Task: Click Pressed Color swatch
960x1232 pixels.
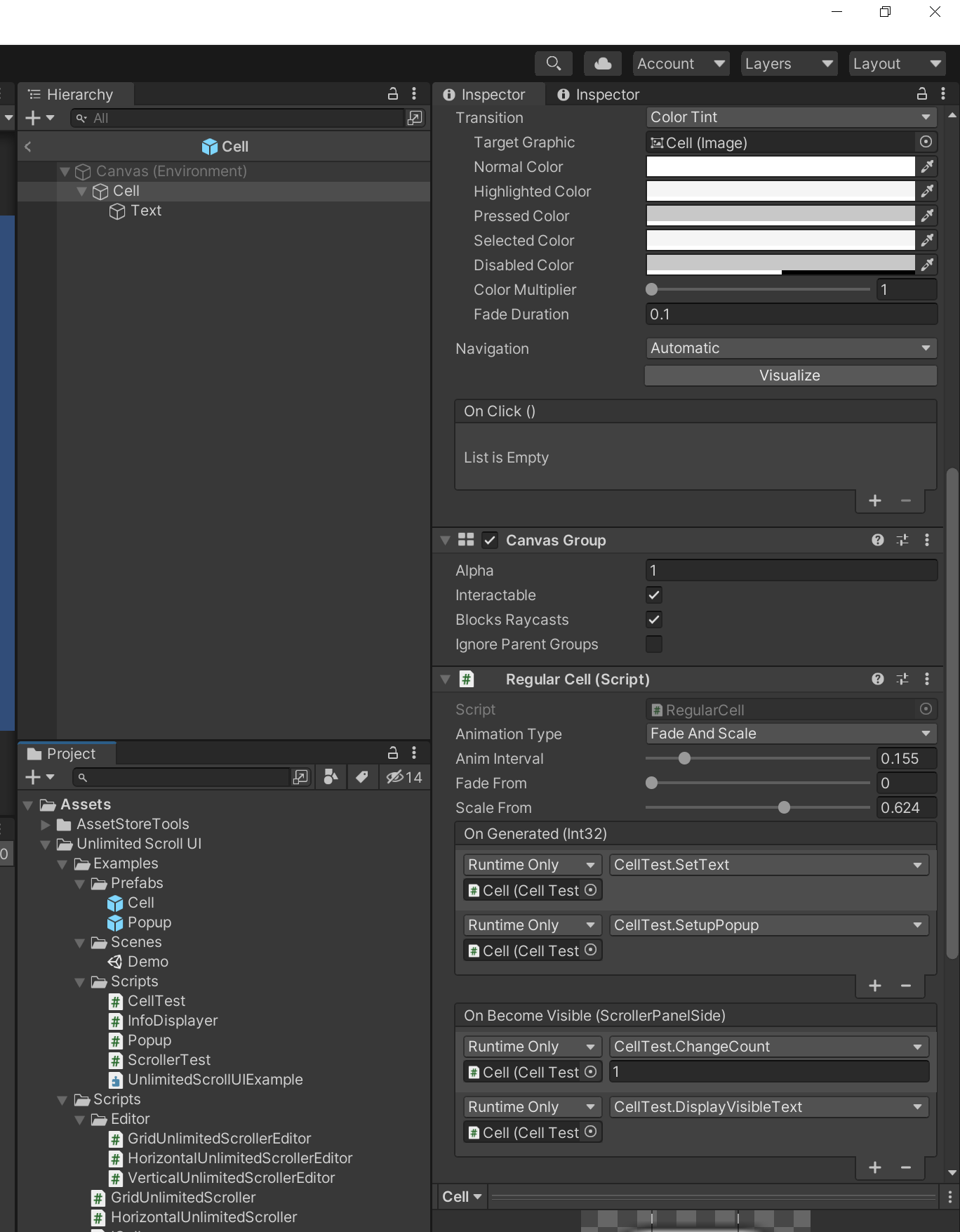Action: (x=780, y=216)
